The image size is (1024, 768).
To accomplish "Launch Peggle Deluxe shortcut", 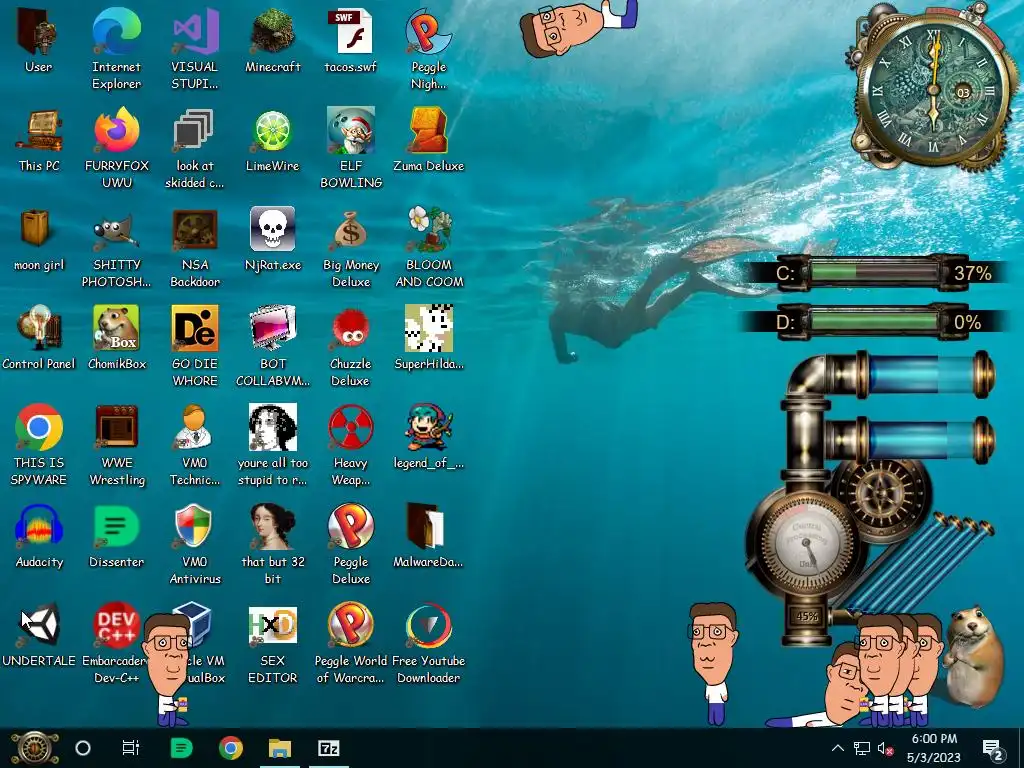I will click(350, 545).
